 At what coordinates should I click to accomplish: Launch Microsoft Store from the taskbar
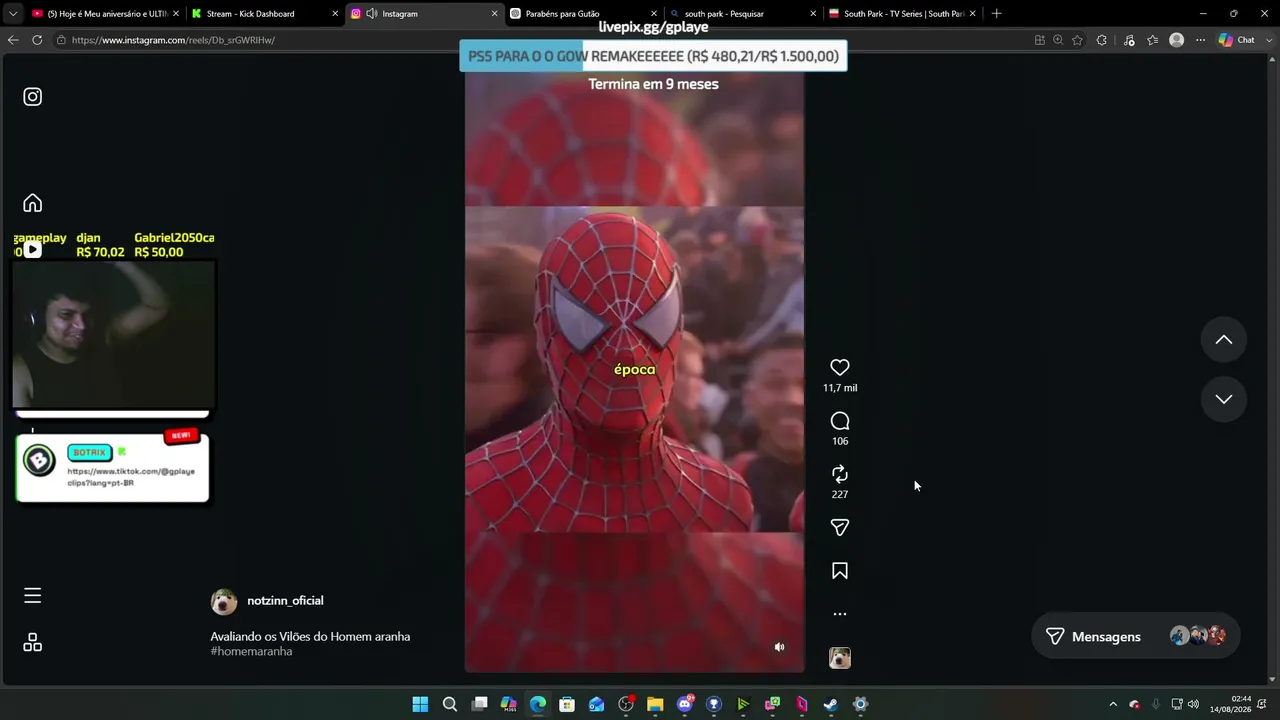click(567, 704)
